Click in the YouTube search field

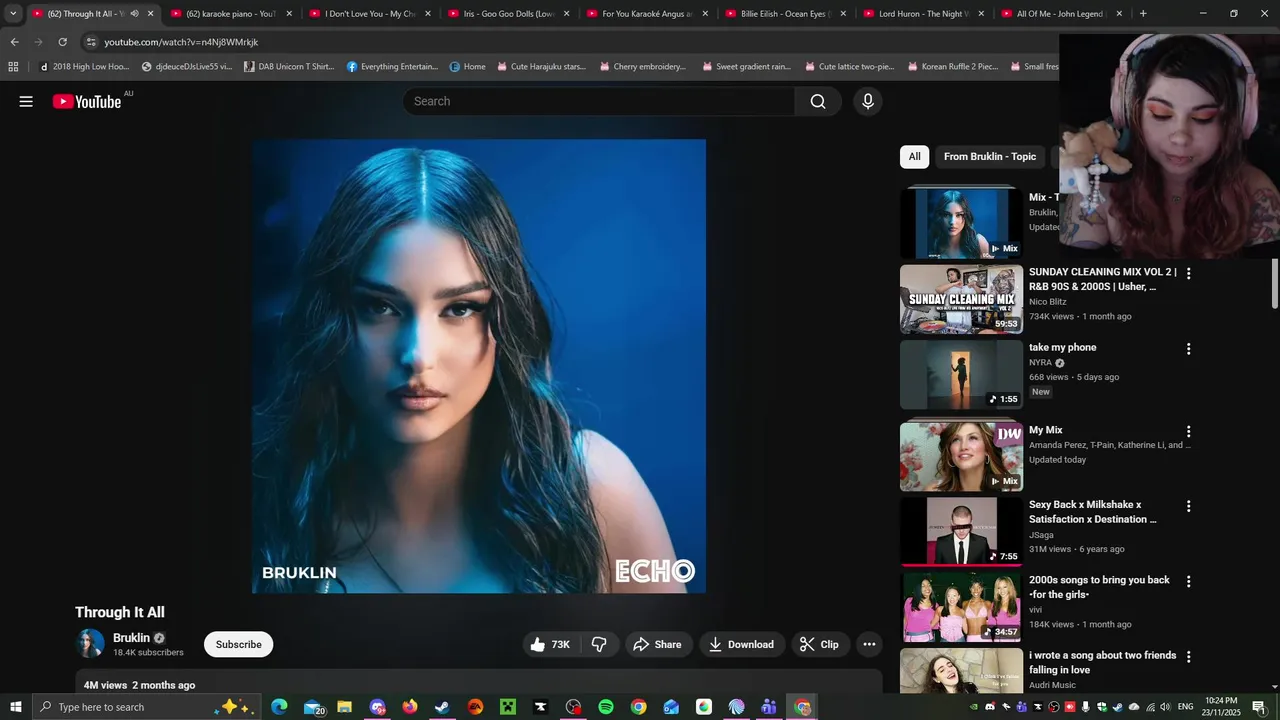point(600,101)
